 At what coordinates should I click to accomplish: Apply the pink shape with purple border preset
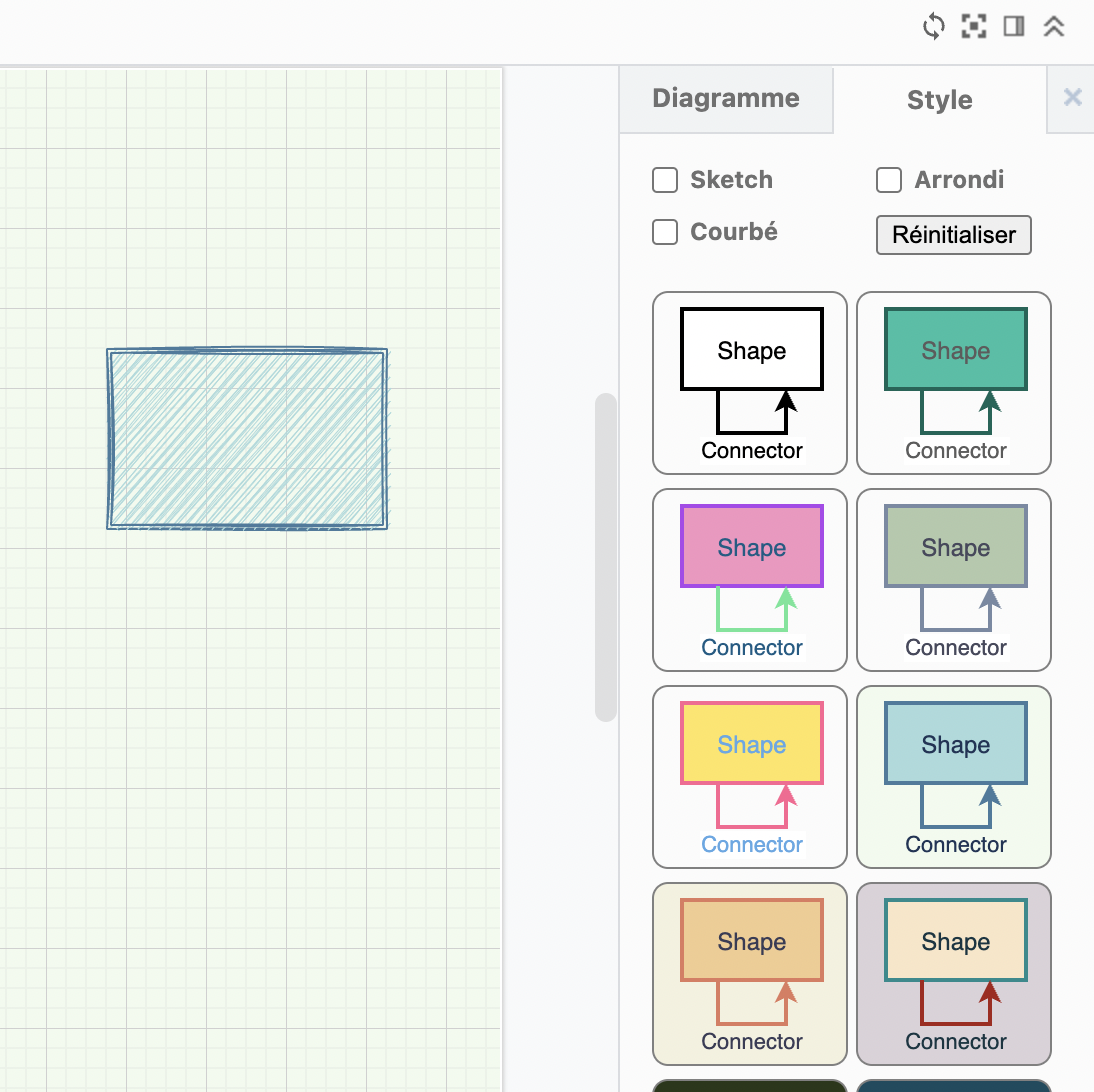coord(750,580)
